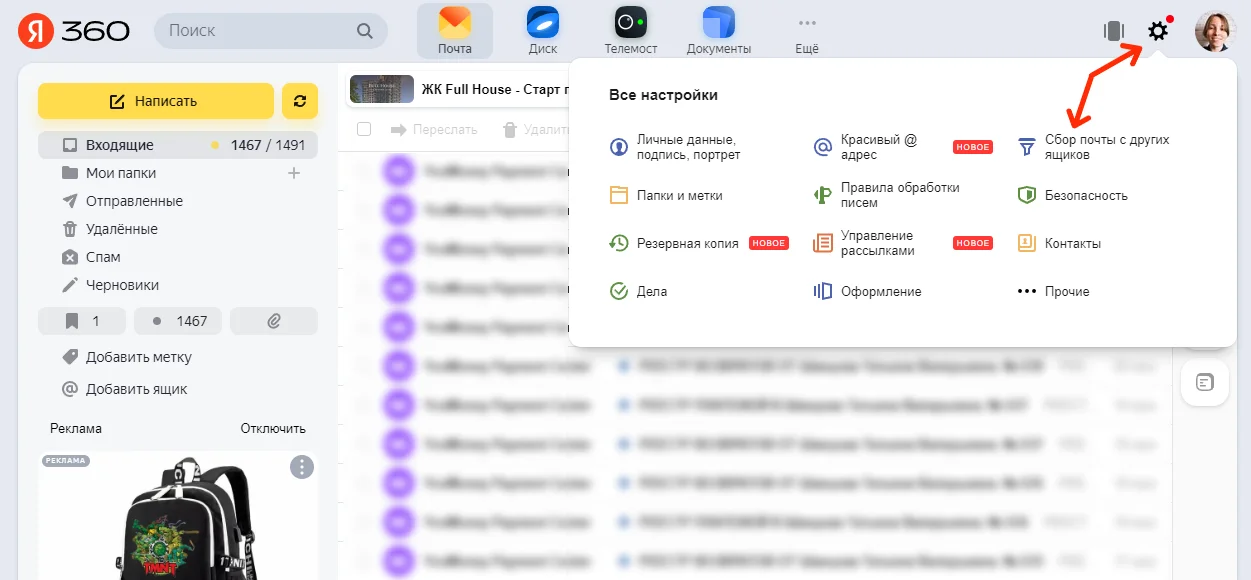
Task: Open ad options three-dot button
Action: 302,467
